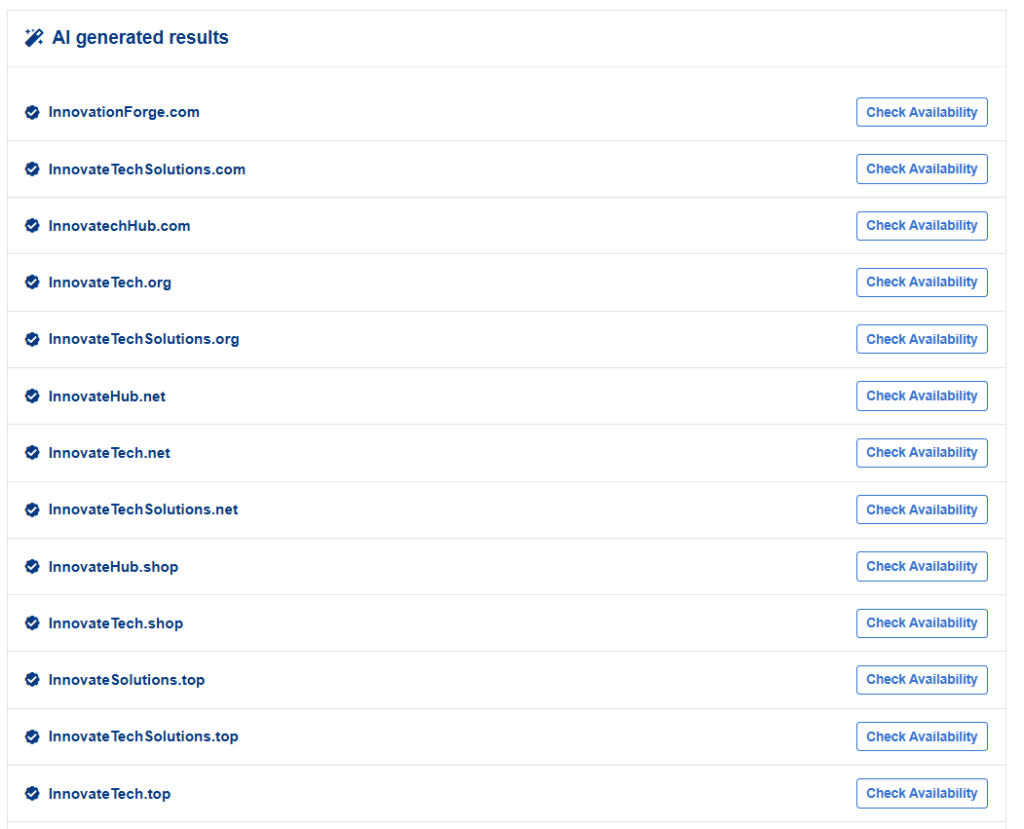Screen dimensions: 1024x829
Task: Check availability of InnovateTechSolutions.top
Action: (x=921, y=737)
